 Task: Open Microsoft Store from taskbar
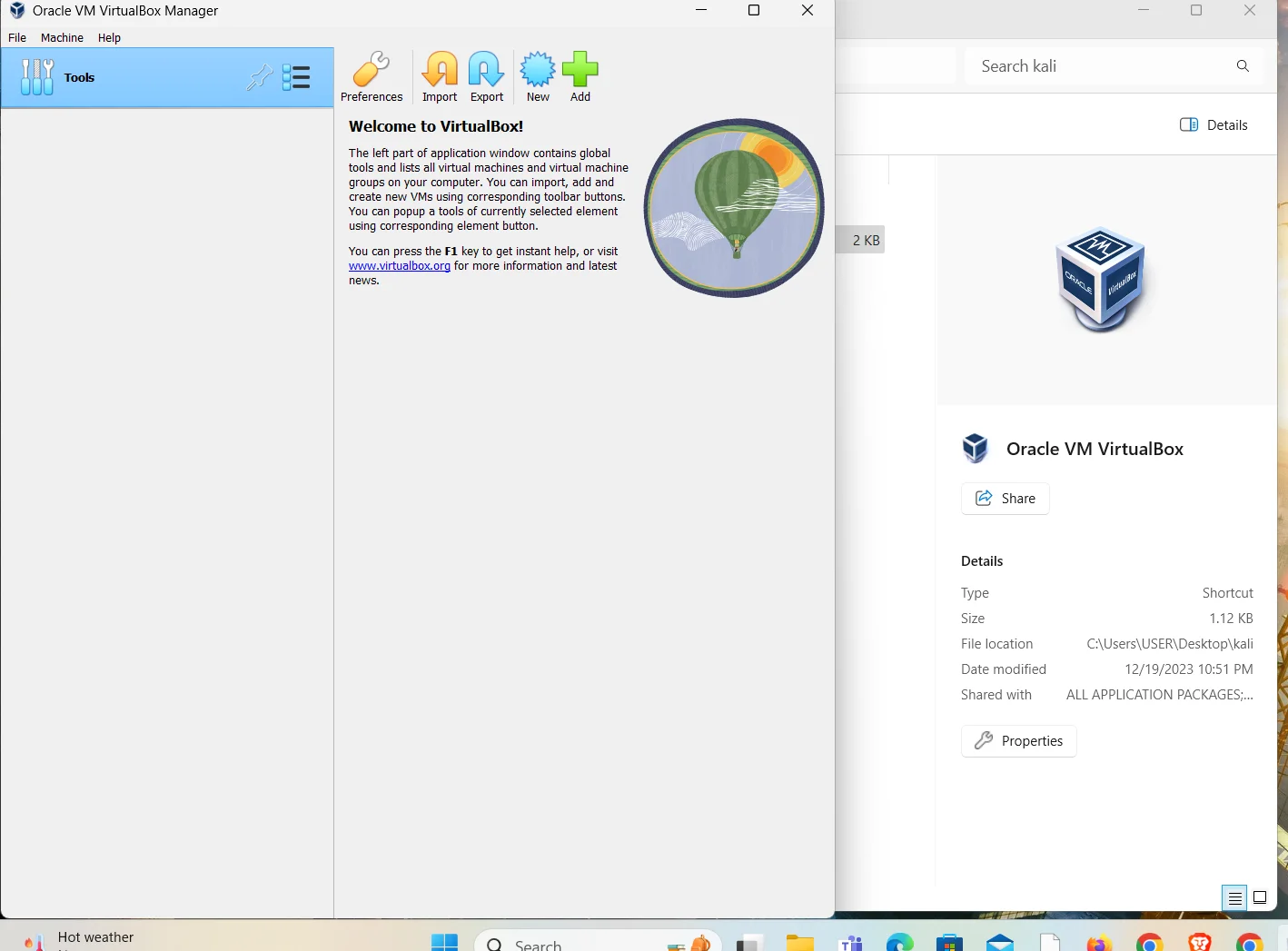pyautogui.click(x=949, y=943)
